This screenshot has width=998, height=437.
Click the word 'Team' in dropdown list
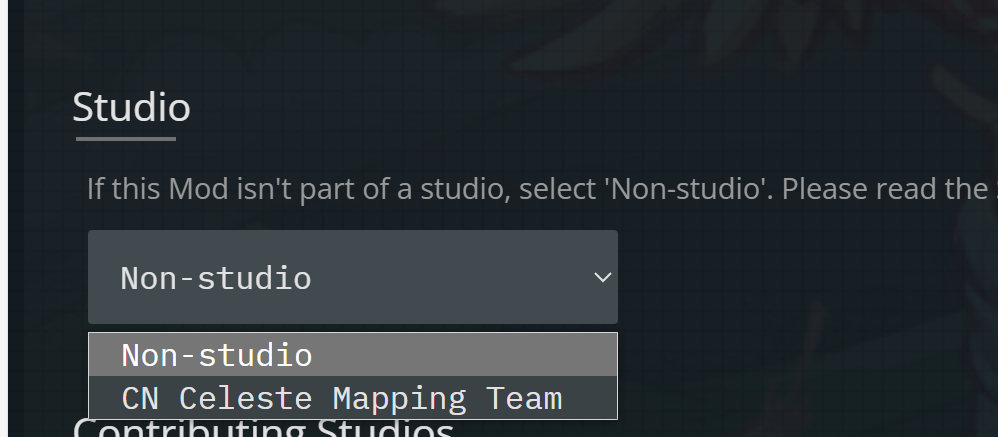click(524, 398)
